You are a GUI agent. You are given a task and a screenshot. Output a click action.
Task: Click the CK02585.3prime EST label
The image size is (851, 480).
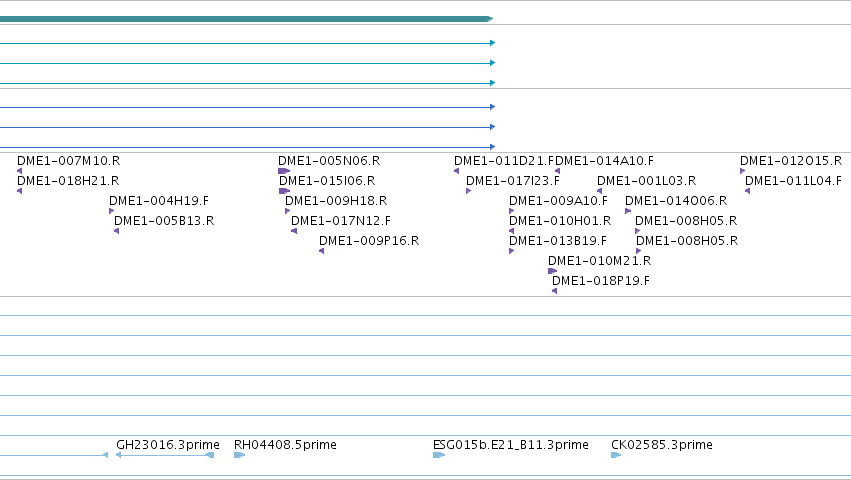662,445
